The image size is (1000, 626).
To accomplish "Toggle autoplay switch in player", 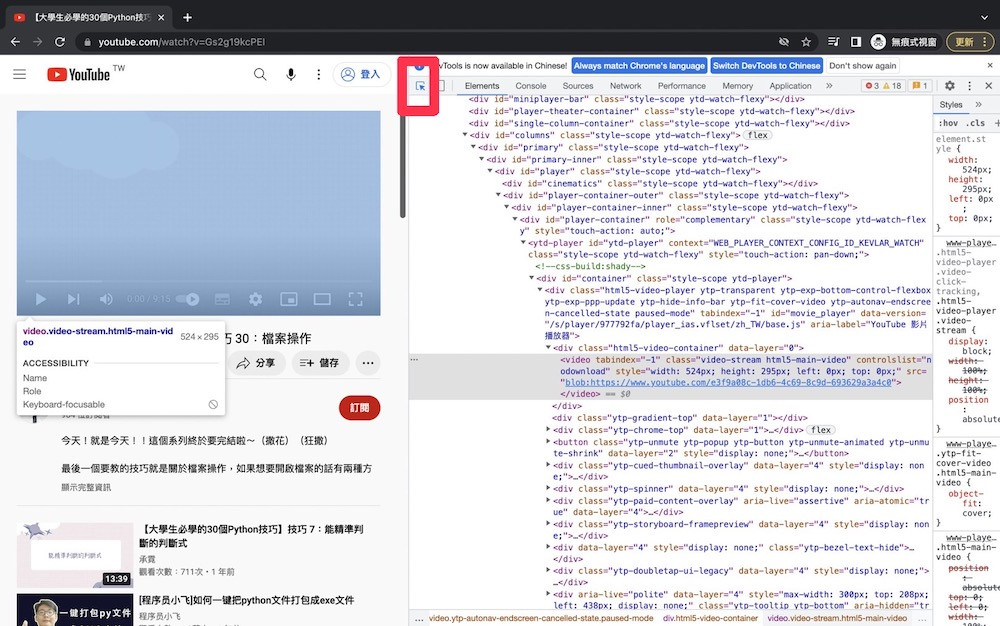I will (188, 299).
